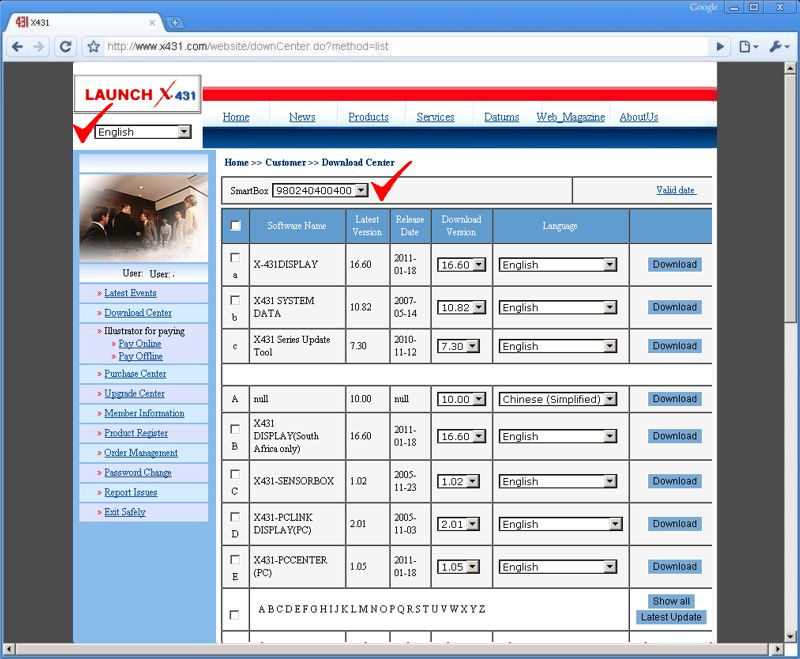Open the Pay Offline sidebar link
Image resolution: width=800 pixels, height=659 pixels.
(x=140, y=357)
